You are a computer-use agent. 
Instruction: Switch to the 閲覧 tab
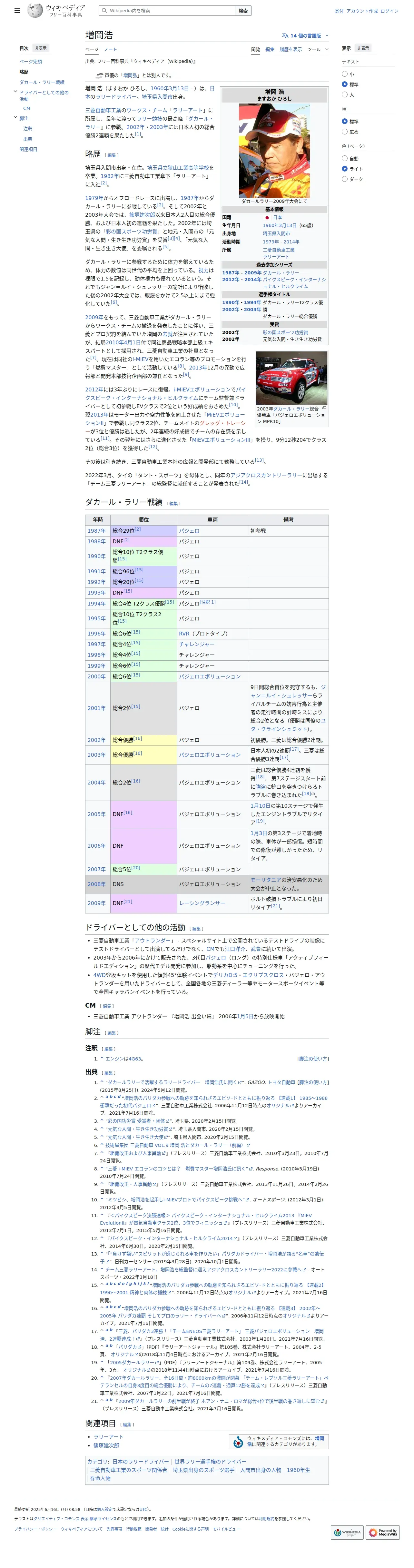pyautogui.click(x=256, y=49)
